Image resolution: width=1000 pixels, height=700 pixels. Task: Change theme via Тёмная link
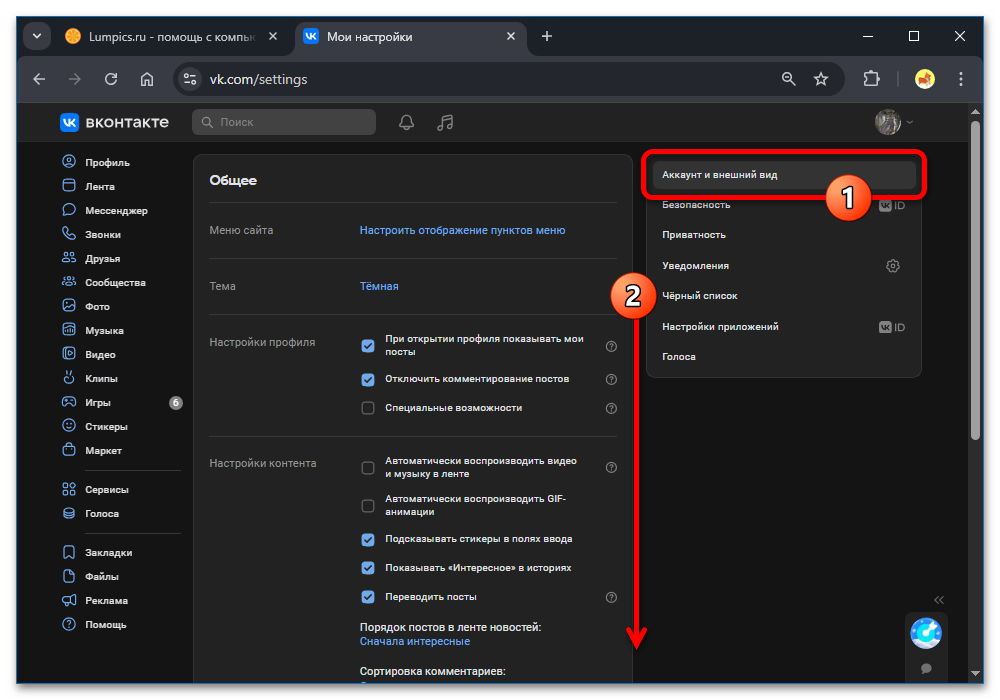pyautogui.click(x=379, y=286)
